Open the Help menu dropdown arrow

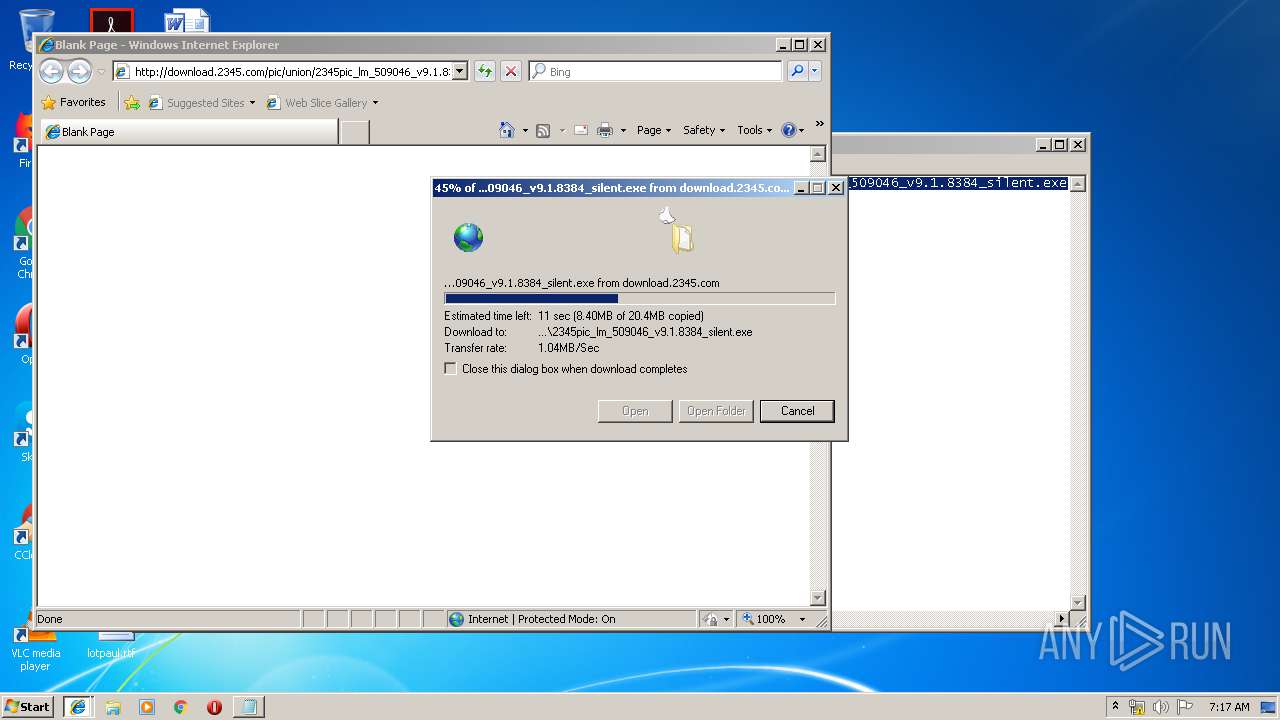(801, 131)
